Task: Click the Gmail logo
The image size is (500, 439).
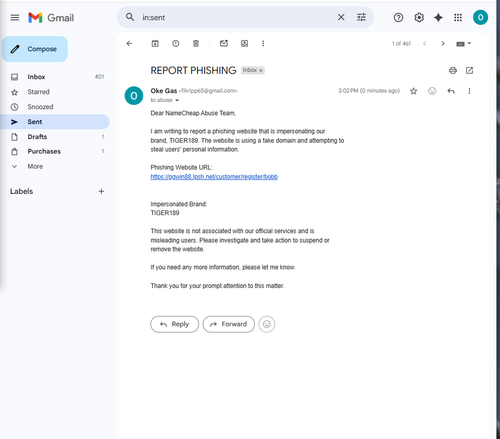Action: click(x=51, y=17)
